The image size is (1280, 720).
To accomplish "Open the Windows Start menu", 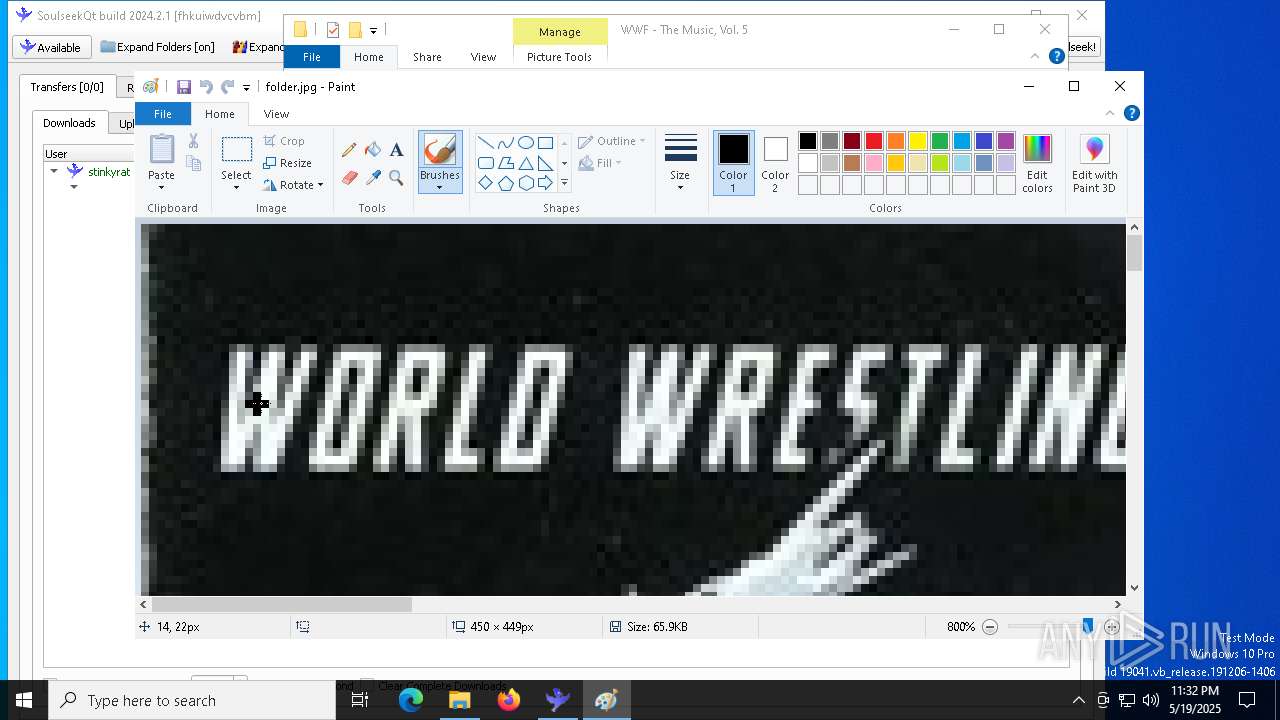I will pos(24,700).
